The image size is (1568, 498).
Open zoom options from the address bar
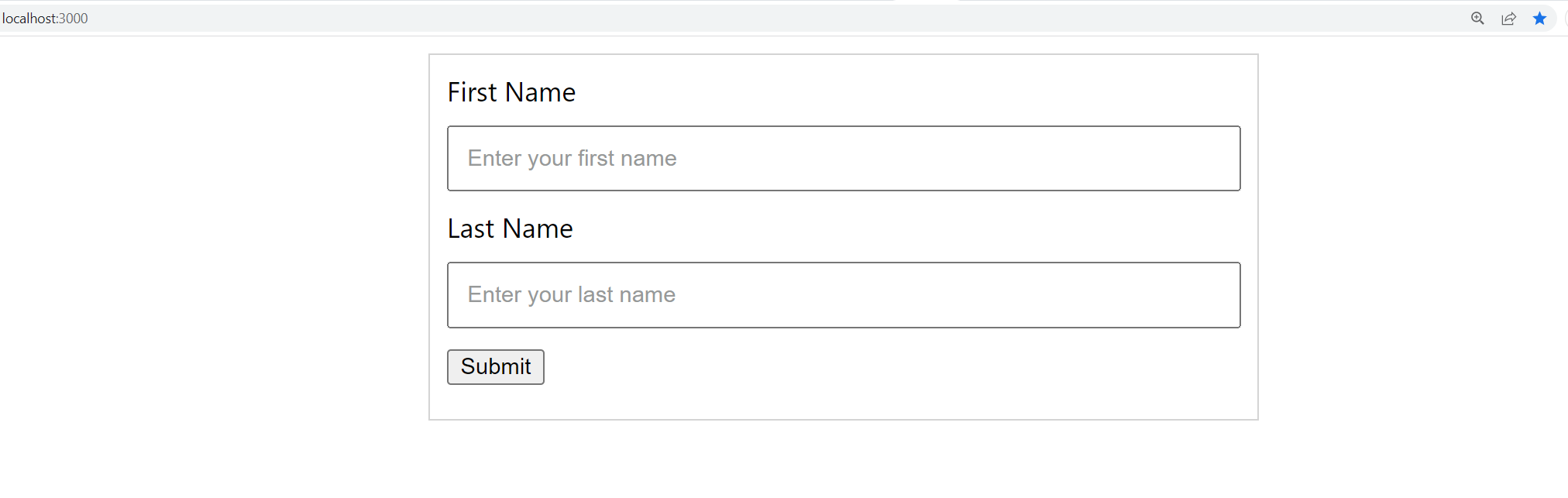[x=1477, y=19]
